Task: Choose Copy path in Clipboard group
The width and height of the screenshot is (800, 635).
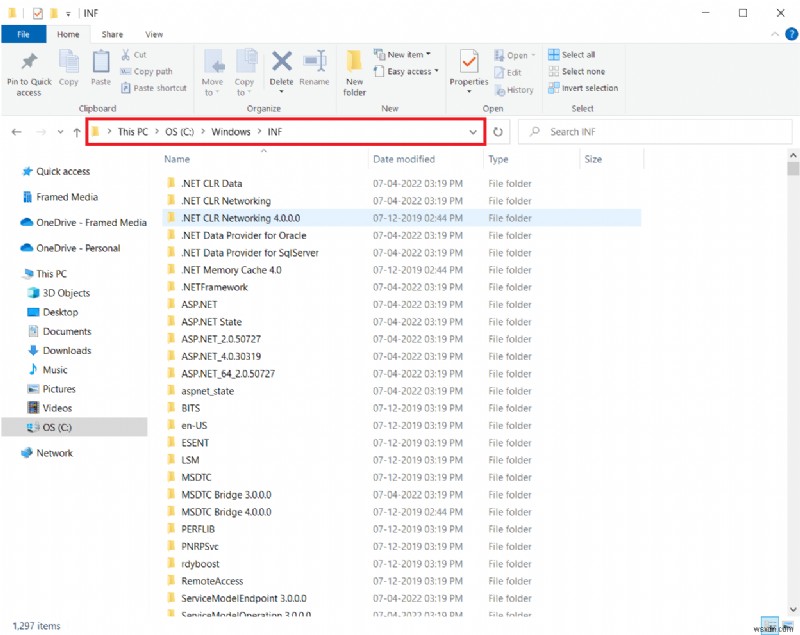Action: coord(146,71)
